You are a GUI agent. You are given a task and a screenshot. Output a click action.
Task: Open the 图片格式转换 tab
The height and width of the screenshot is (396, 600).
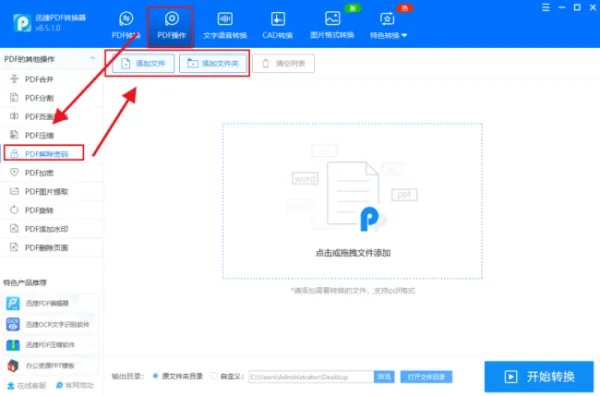tap(332, 26)
